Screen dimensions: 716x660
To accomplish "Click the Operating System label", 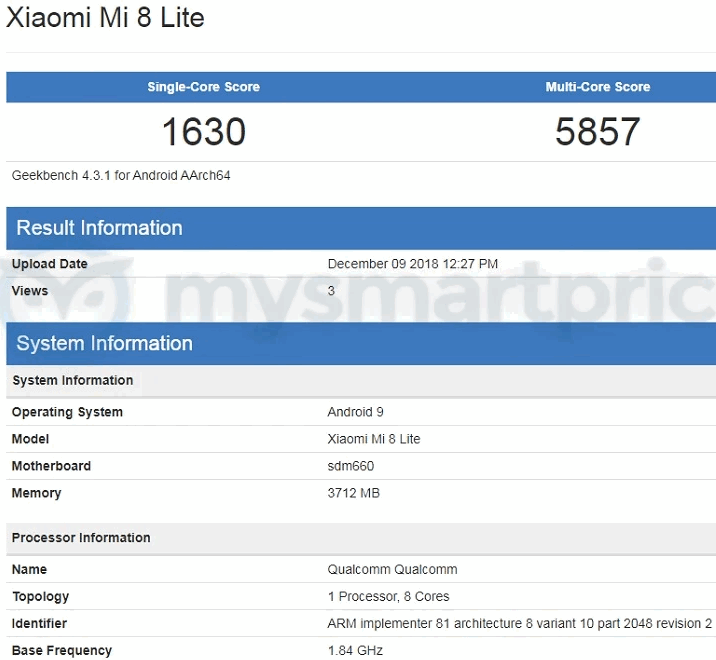I will point(67,412).
